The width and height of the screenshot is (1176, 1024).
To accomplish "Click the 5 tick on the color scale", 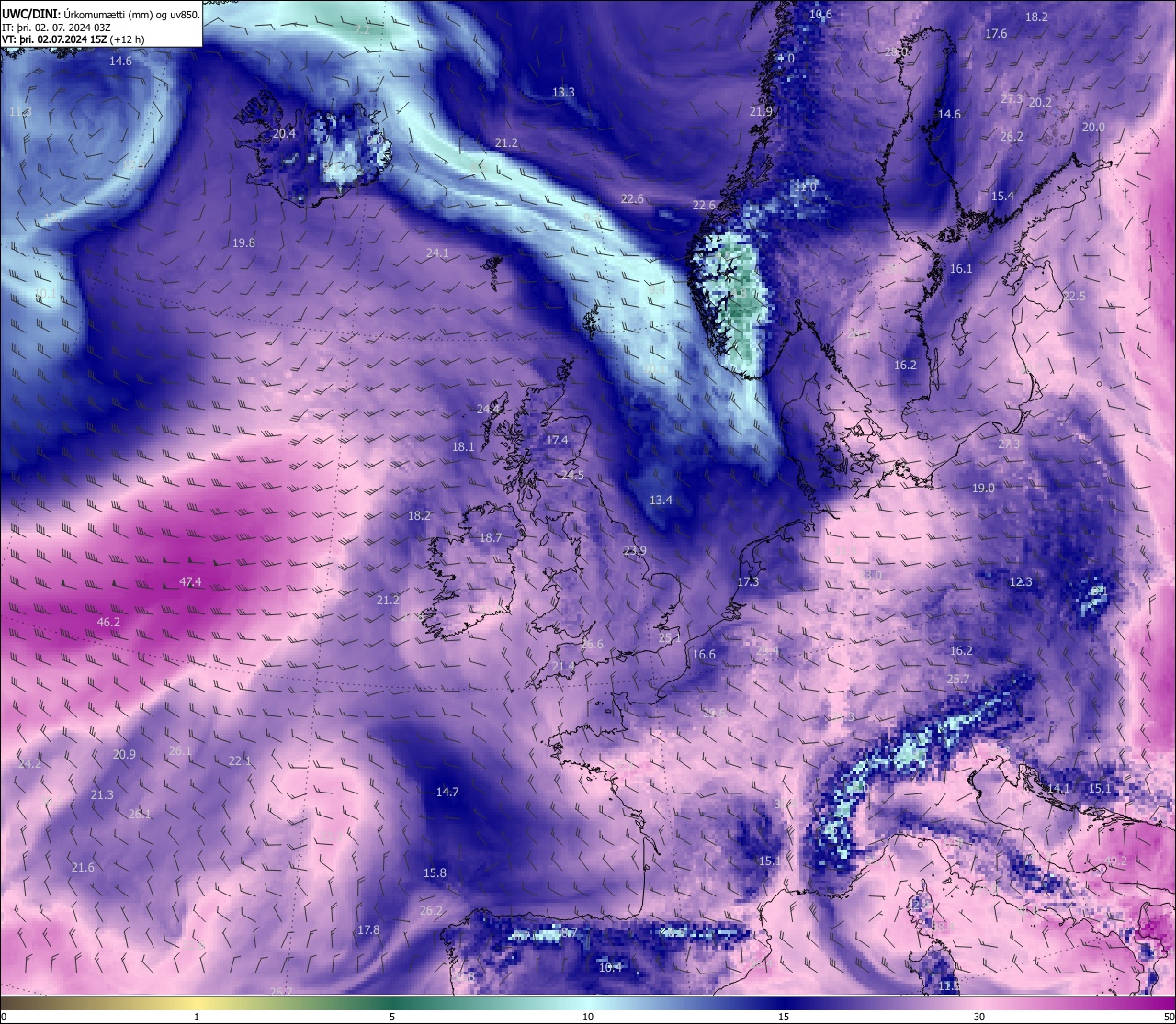I will pyautogui.click(x=392, y=1017).
